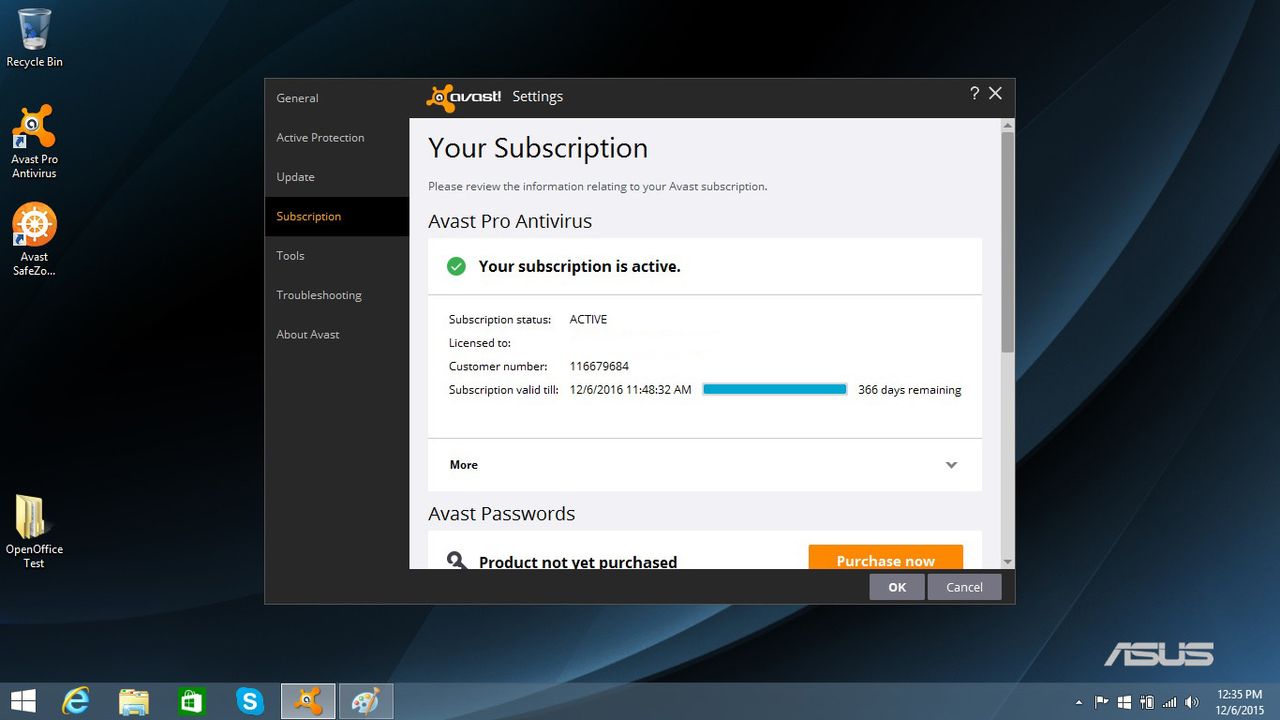Click the subscription days remaining progress bar
Screen dimensions: 1280x720
775,390
